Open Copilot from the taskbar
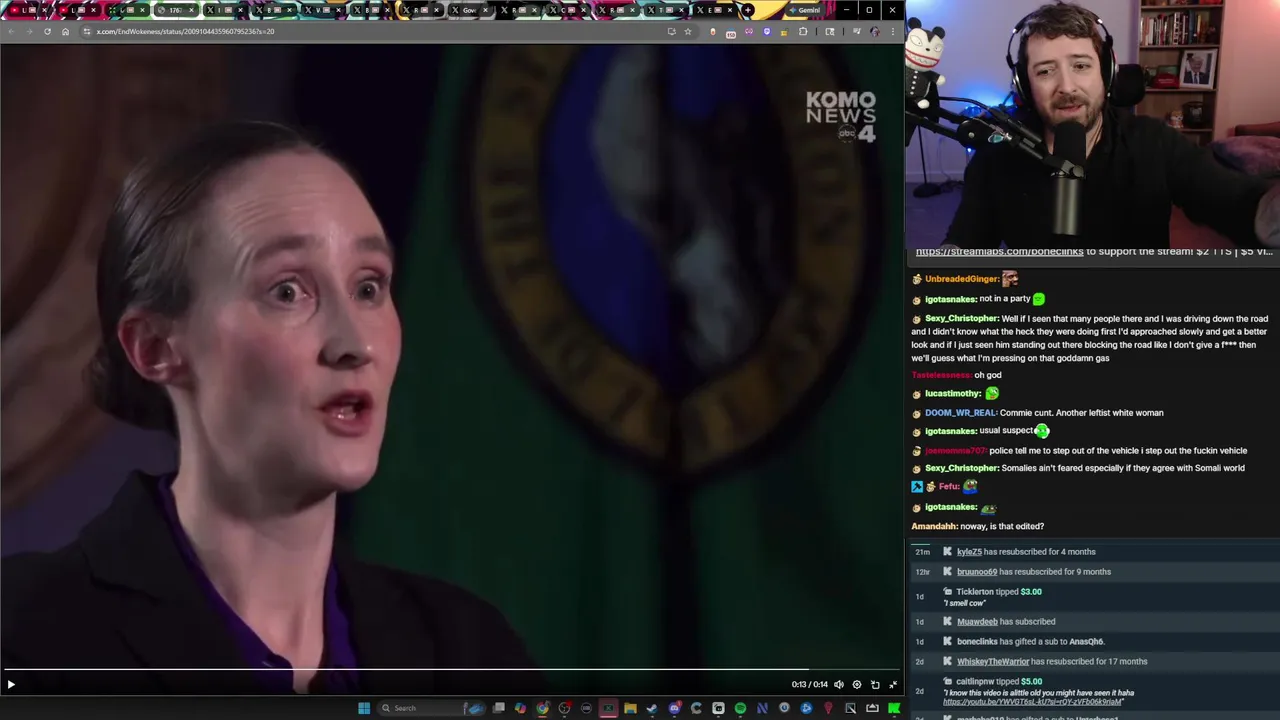 tap(520, 708)
